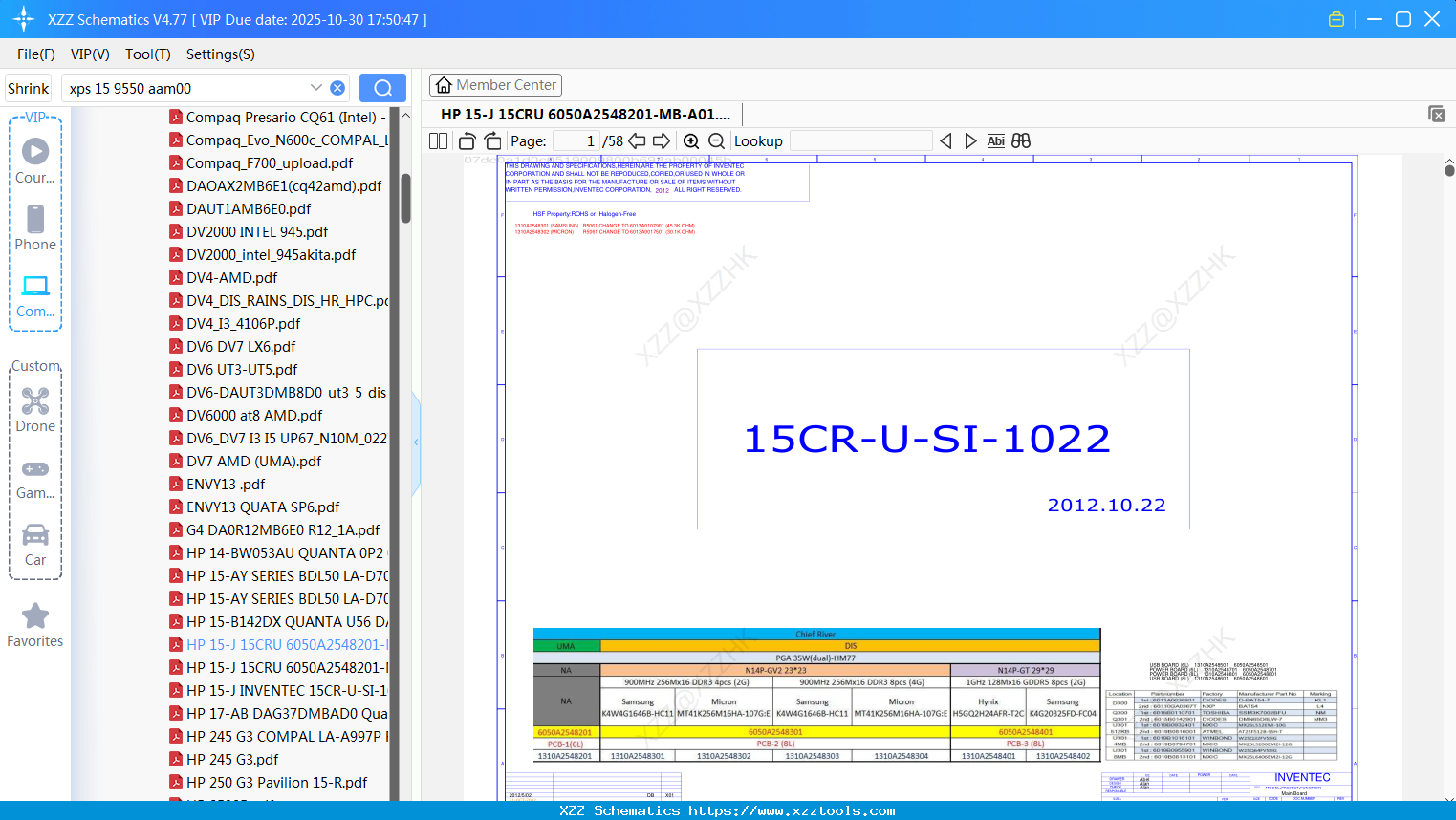Click file list scroll up arrow

pyautogui.click(x=405, y=116)
